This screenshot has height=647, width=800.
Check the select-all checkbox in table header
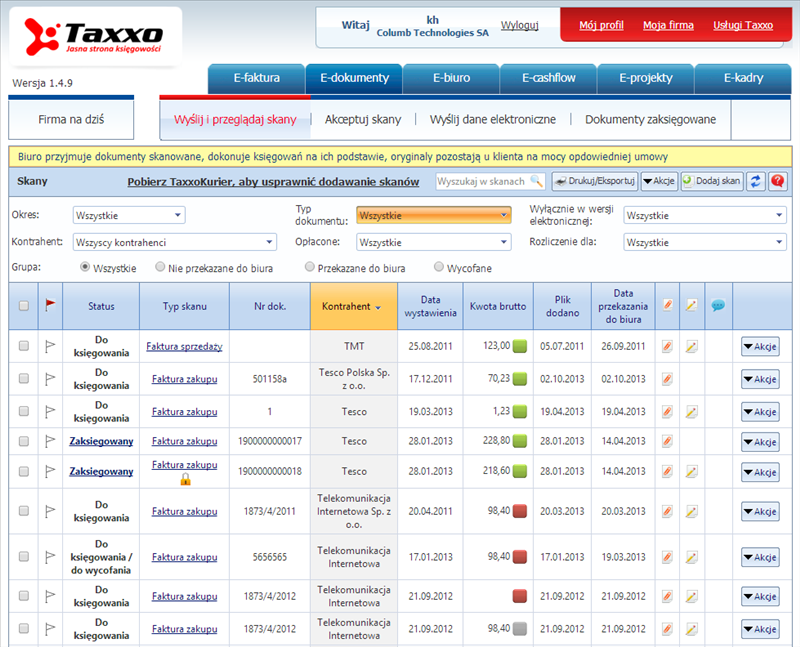click(x=23, y=306)
